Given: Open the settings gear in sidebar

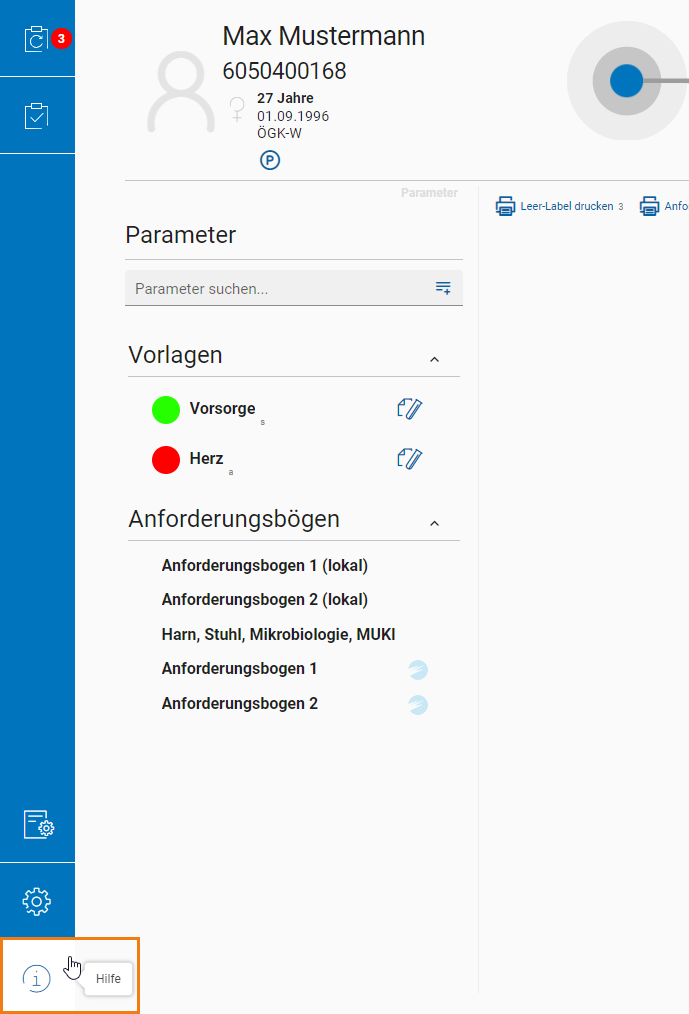Looking at the screenshot, I should tap(37, 901).
